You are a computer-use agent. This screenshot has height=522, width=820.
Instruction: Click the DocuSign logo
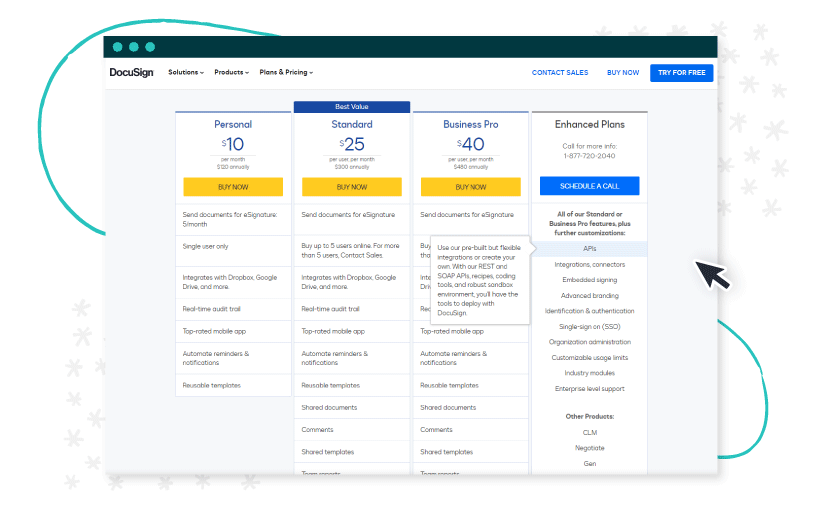click(131, 73)
